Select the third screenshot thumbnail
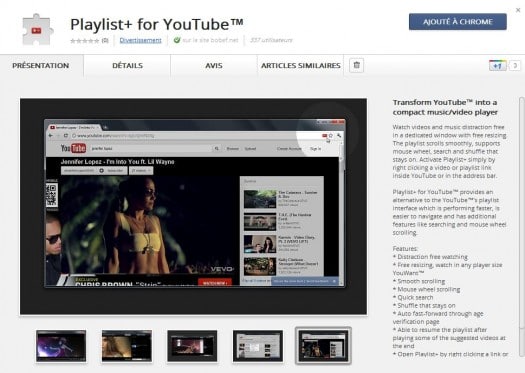Viewport: 525px width, 373px height. pos(192,346)
